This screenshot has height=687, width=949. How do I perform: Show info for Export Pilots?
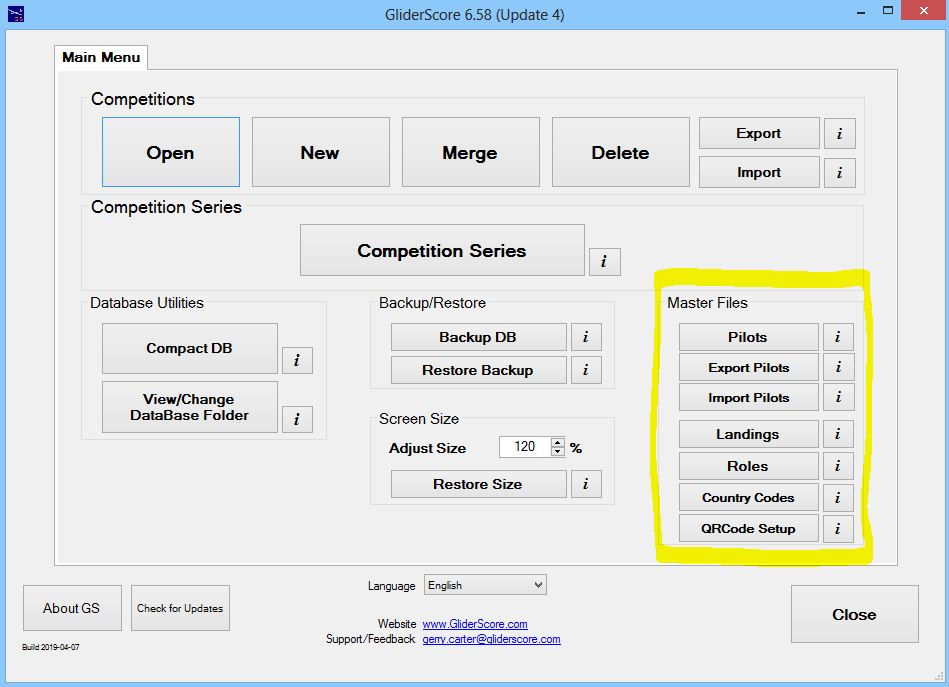coord(838,367)
